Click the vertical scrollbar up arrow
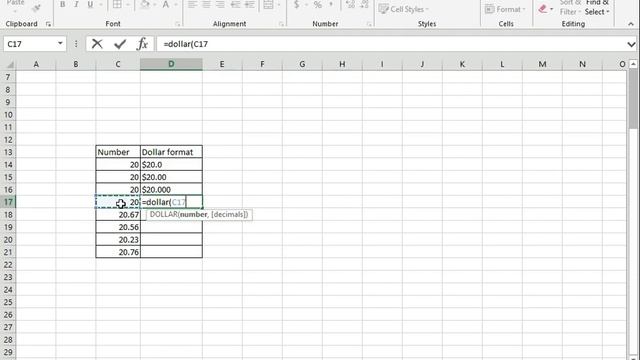The image size is (640, 360). click(x=633, y=64)
